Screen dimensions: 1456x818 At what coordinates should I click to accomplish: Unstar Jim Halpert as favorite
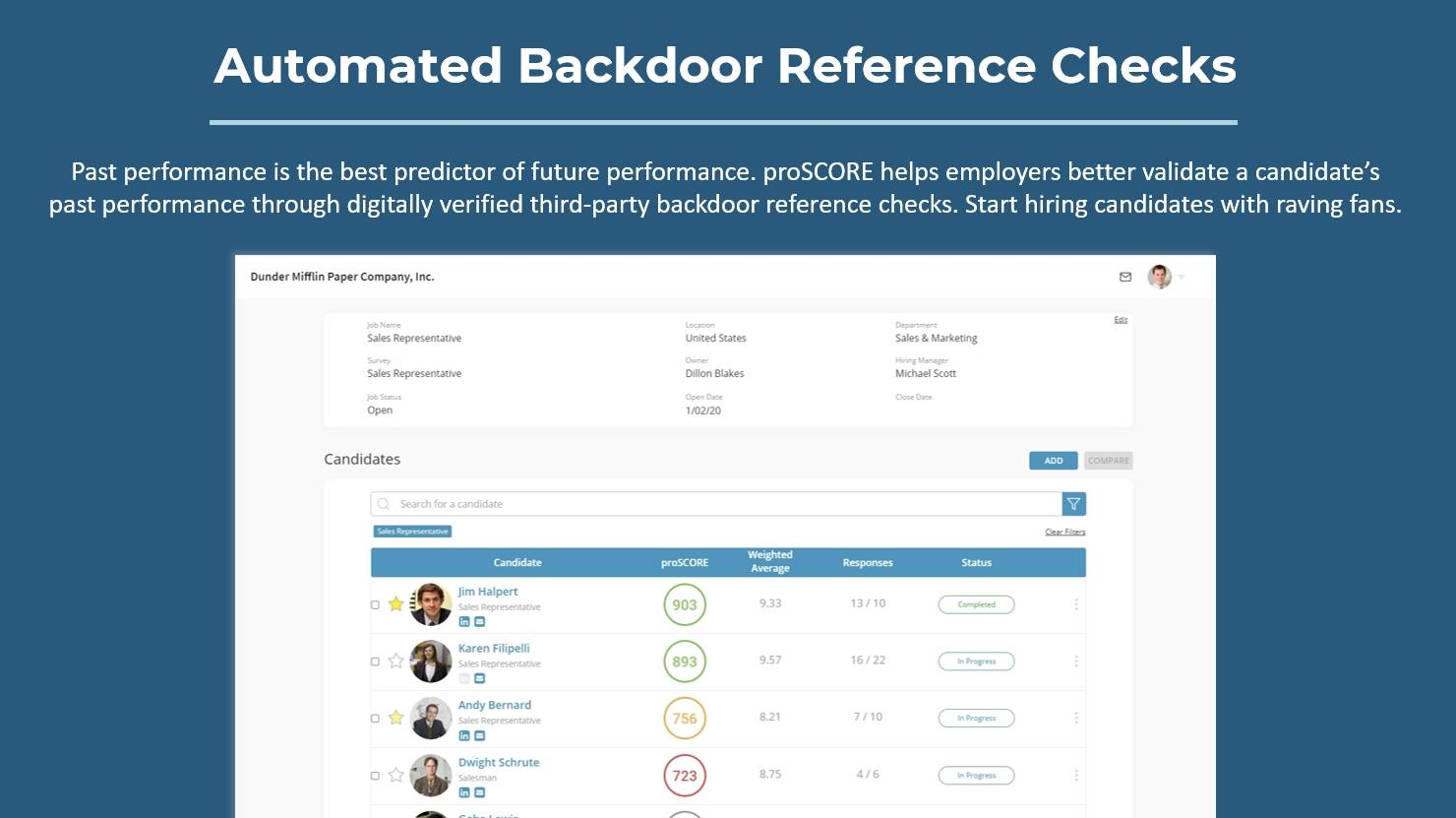click(x=395, y=604)
